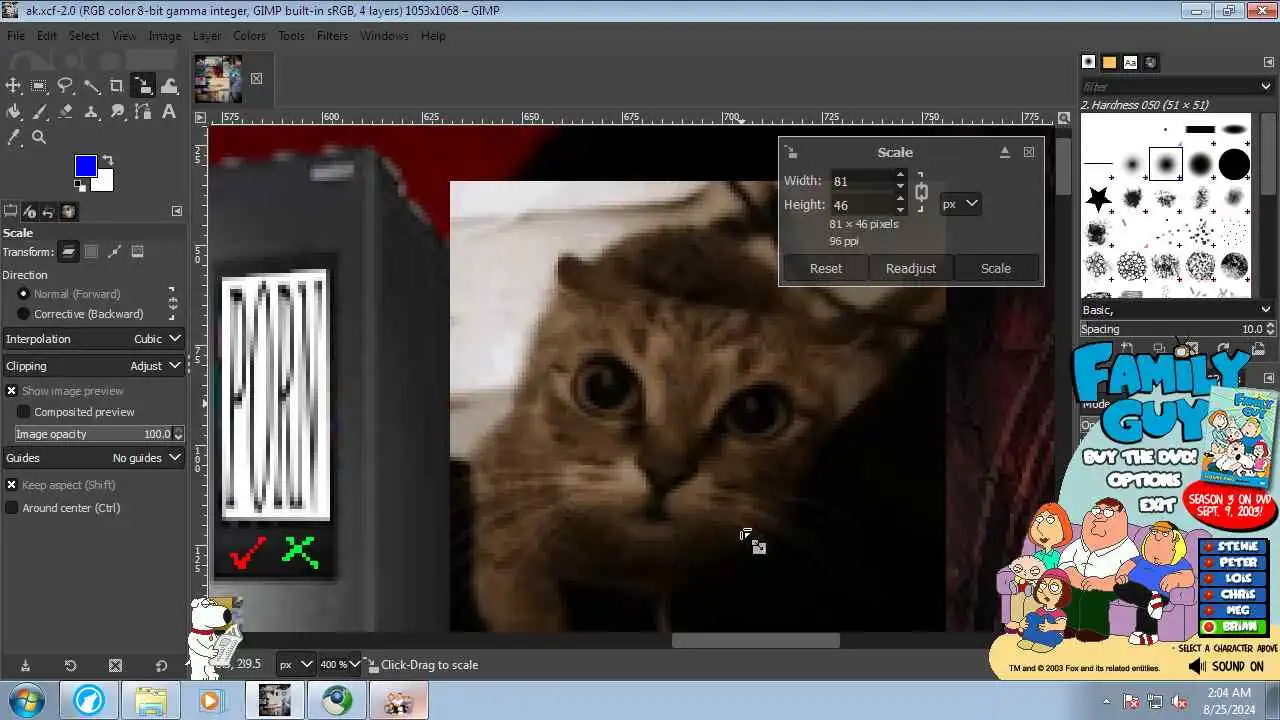Viewport: 1280px width, 720px height.
Task: Open the Layer menu
Action: [x=207, y=36]
